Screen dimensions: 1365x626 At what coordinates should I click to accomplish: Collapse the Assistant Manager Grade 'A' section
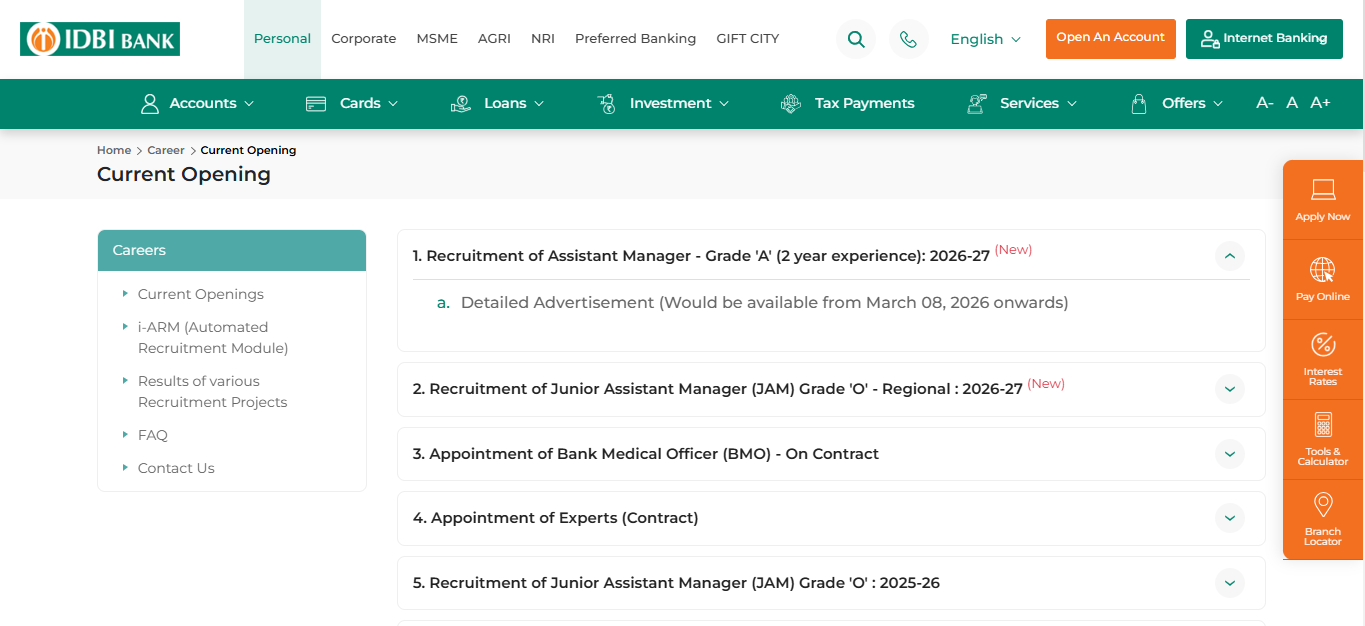tap(1230, 256)
